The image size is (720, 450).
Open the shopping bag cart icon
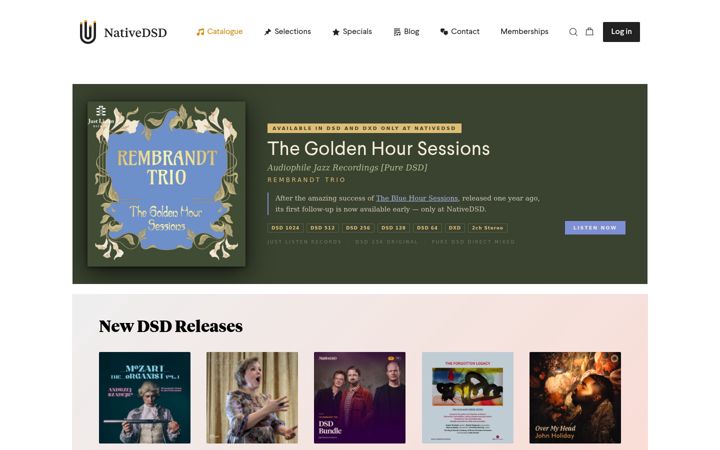tap(590, 31)
